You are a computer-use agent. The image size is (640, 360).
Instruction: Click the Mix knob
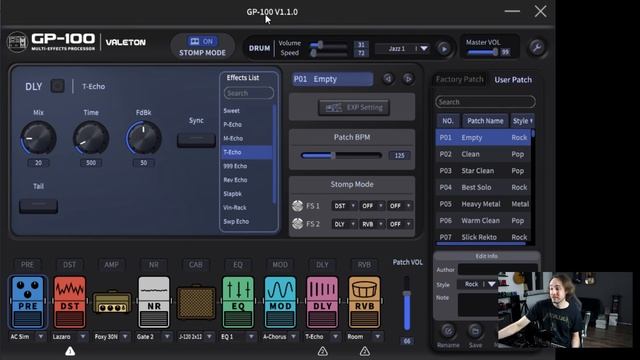[x=38, y=138]
